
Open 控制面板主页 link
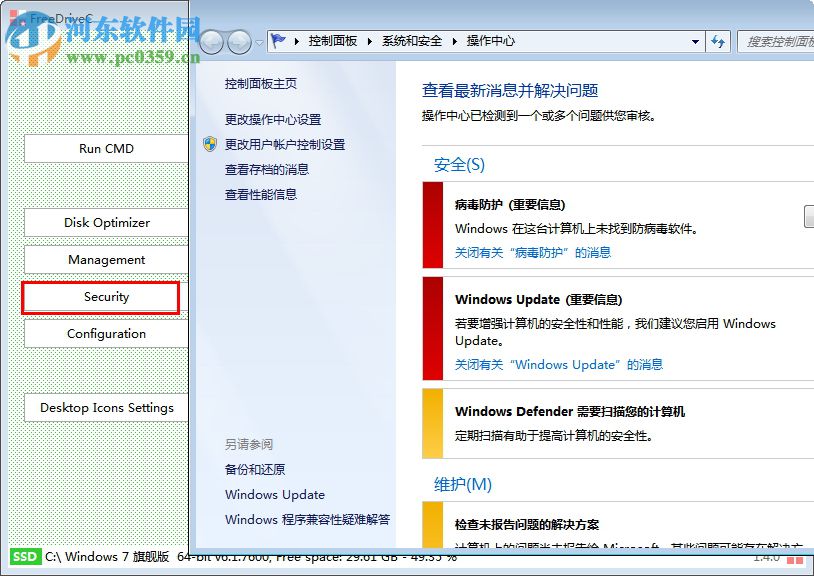(x=261, y=84)
